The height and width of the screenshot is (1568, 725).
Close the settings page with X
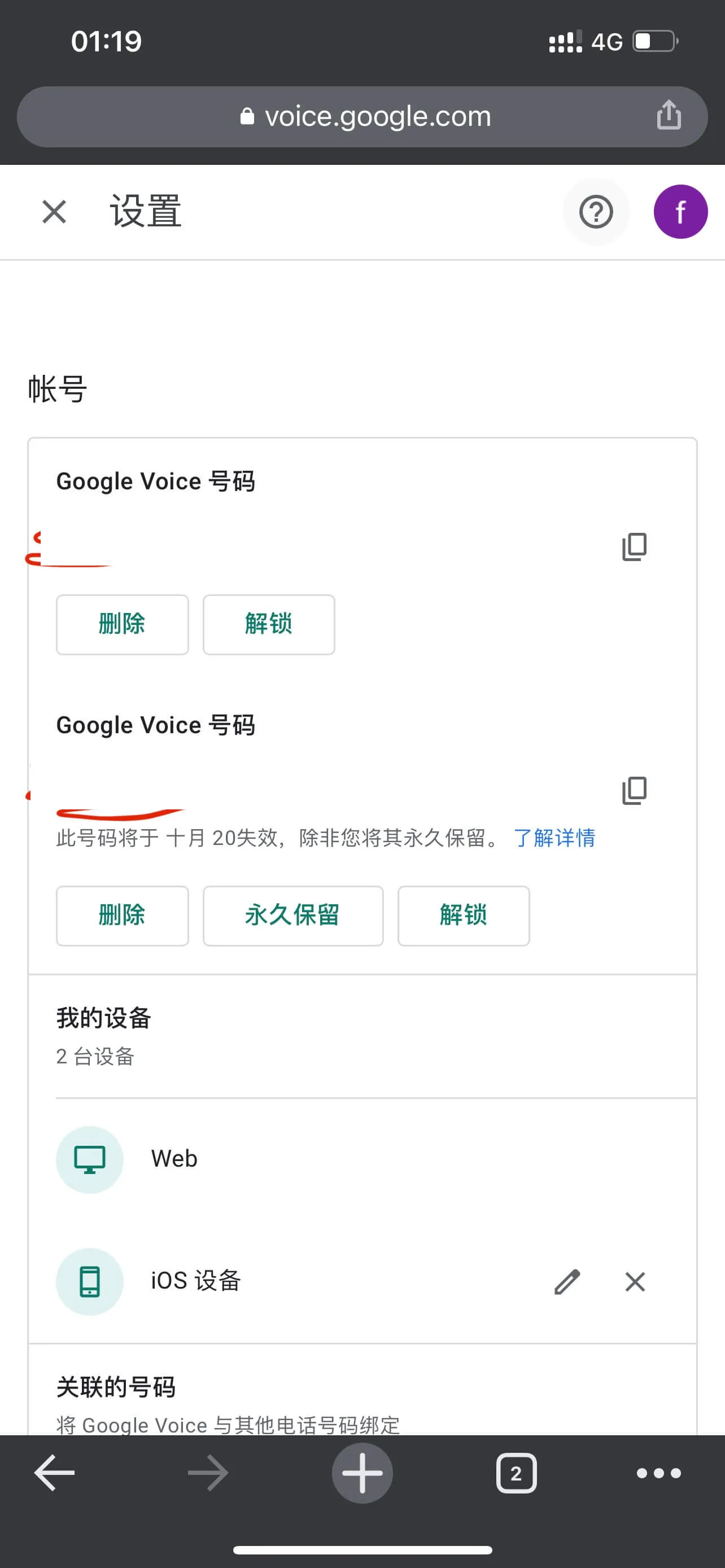click(54, 212)
